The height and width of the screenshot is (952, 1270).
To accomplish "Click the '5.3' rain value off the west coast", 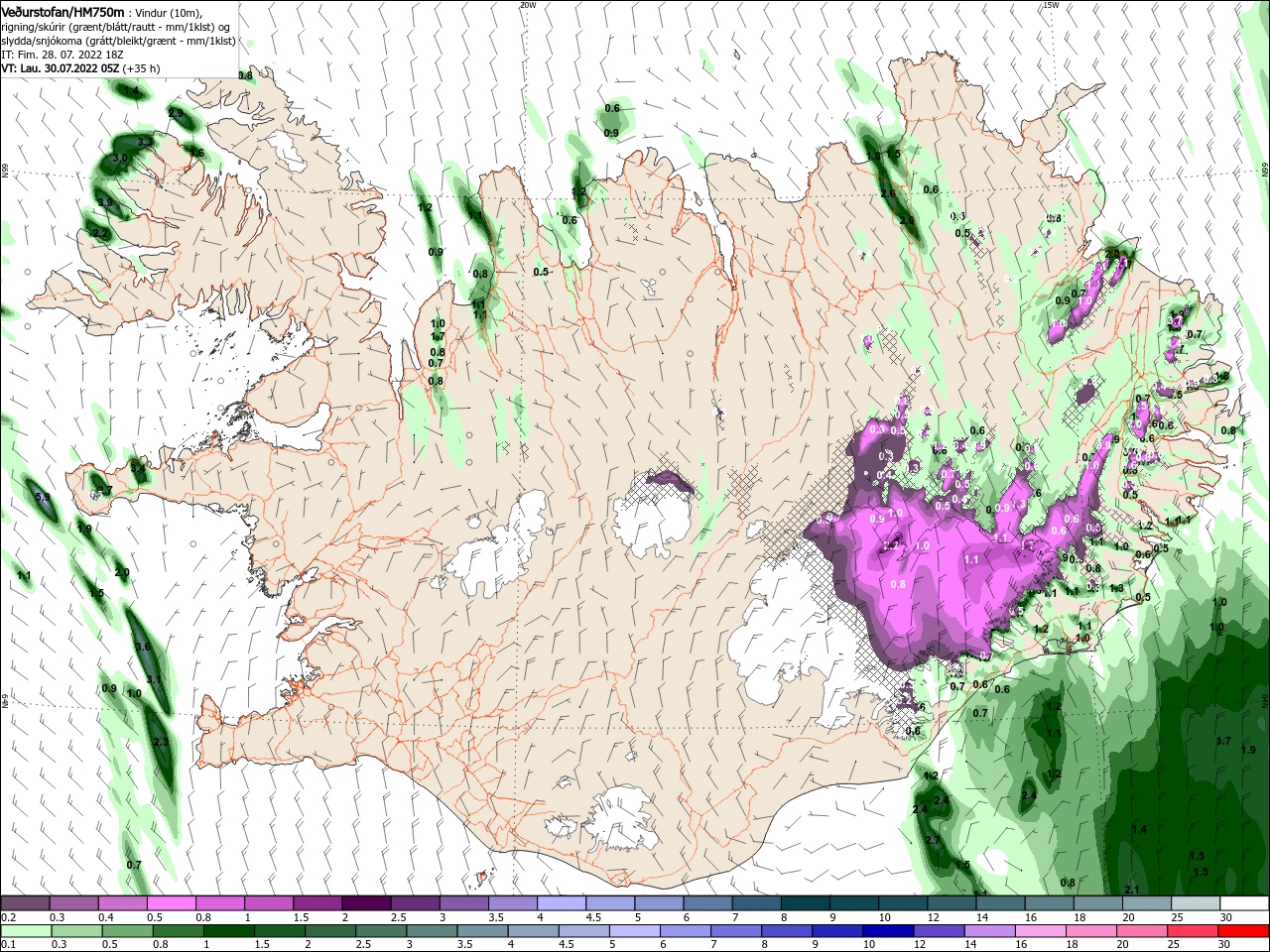I will [43, 497].
